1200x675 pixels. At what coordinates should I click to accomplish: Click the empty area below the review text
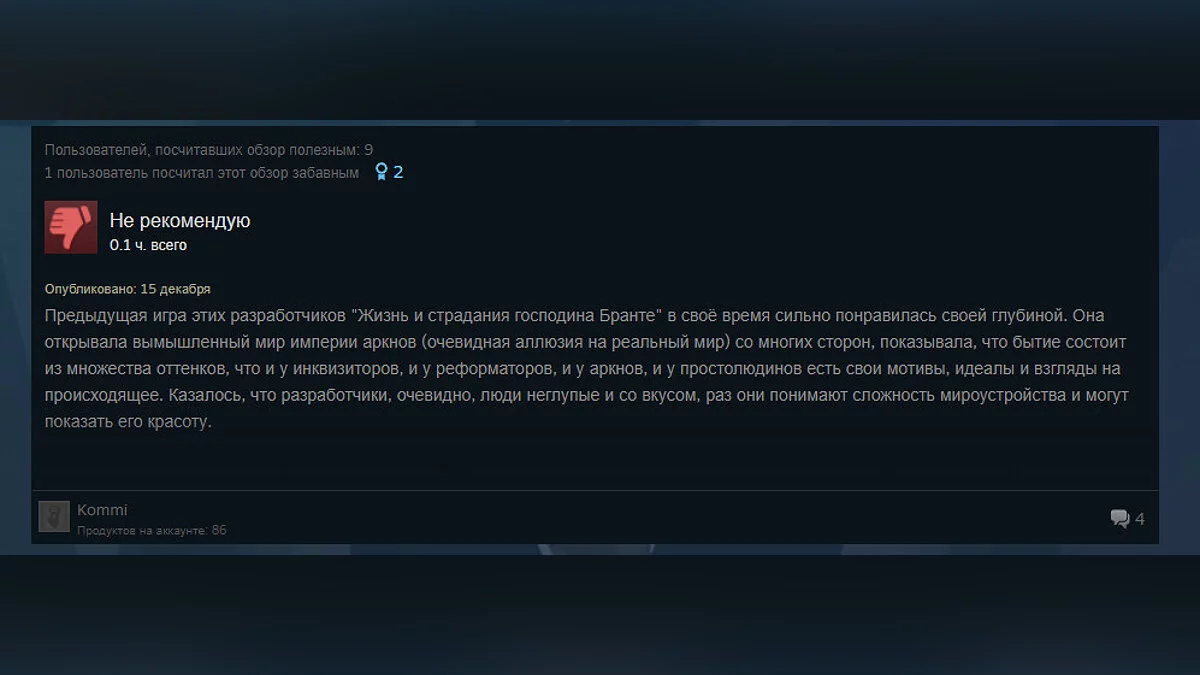pos(595,462)
